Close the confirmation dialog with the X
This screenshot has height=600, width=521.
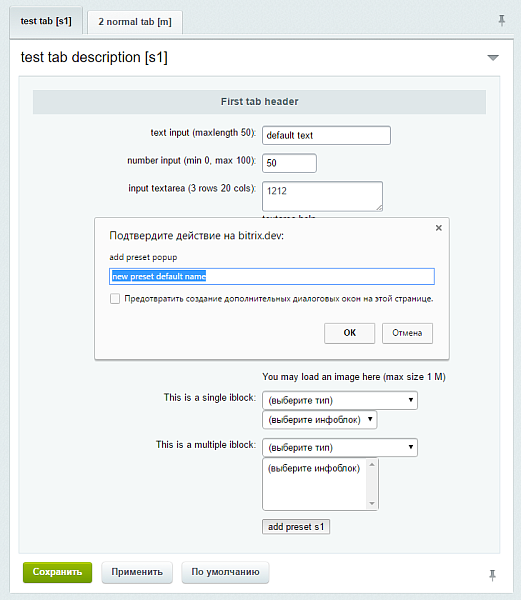tap(439, 228)
